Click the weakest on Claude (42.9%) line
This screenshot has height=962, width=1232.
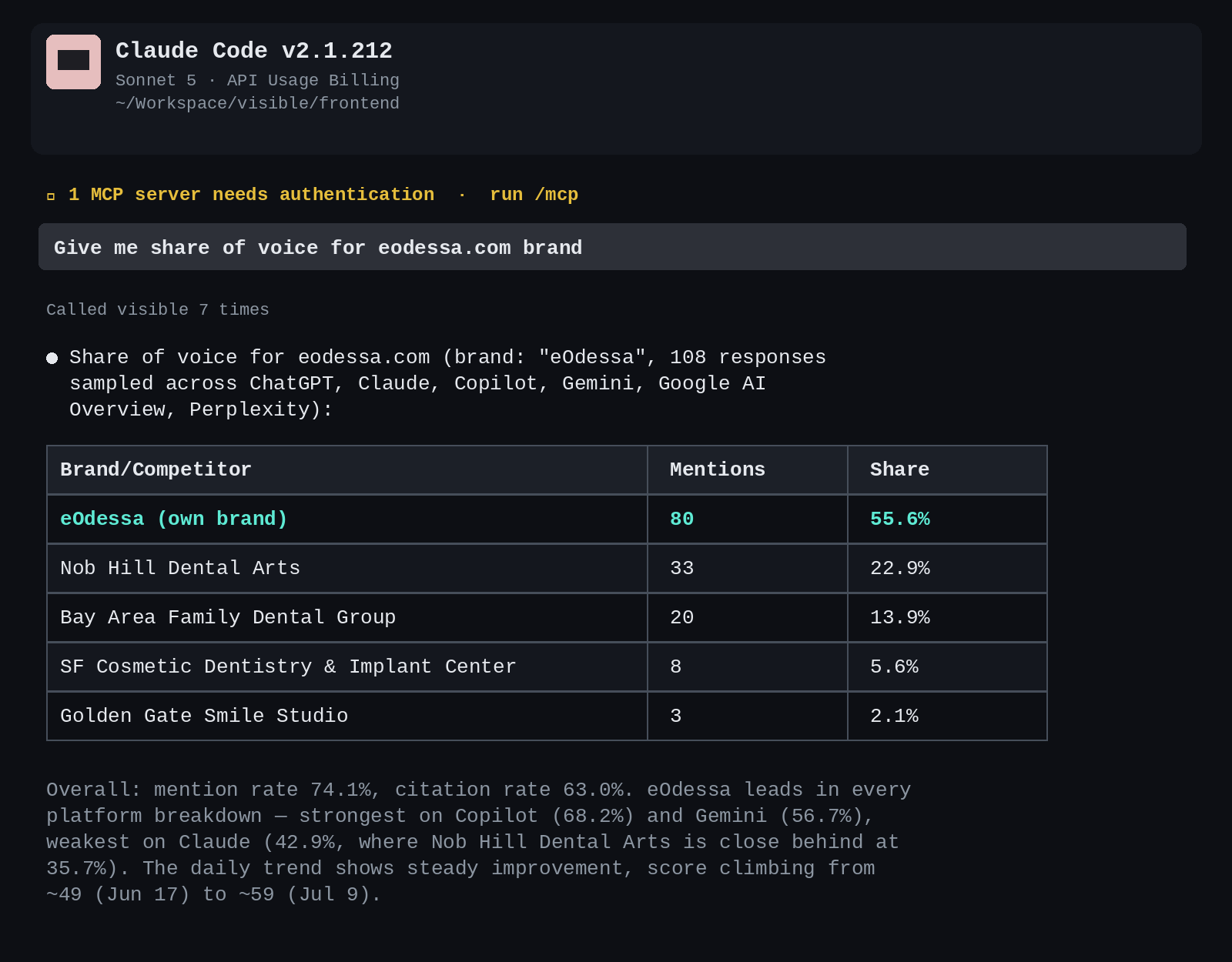point(472,842)
